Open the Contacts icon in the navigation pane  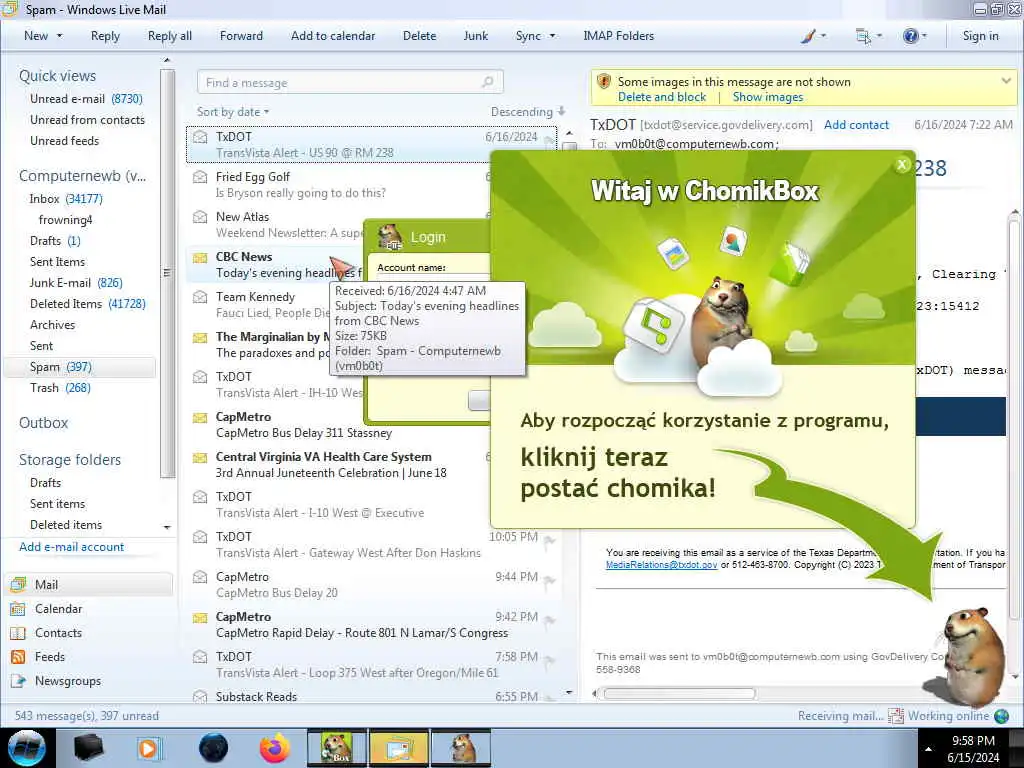pyautogui.click(x=18, y=633)
